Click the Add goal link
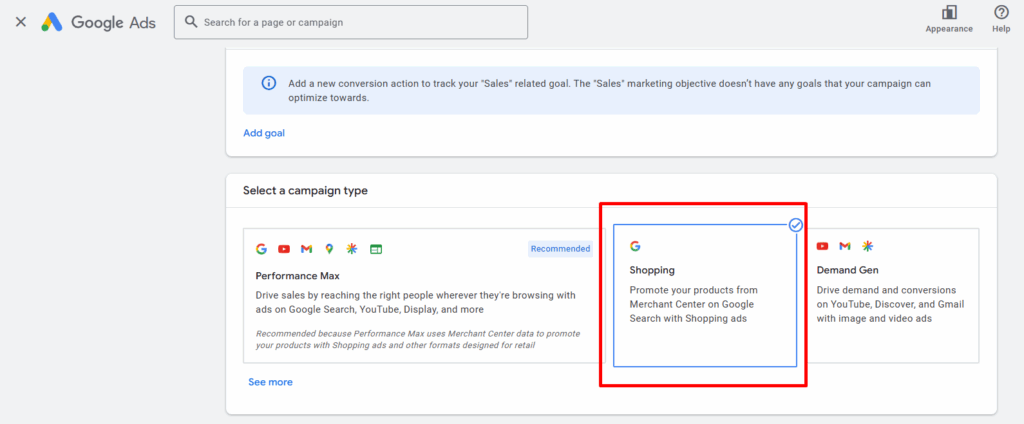The width and height of the screenshot is (1024, 424). [x=264, y=133]
